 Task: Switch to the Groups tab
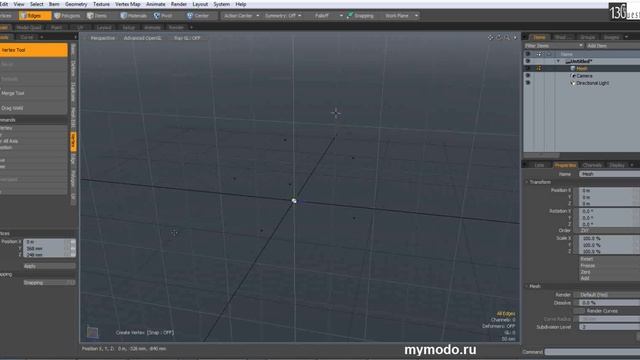click(588, 37)
